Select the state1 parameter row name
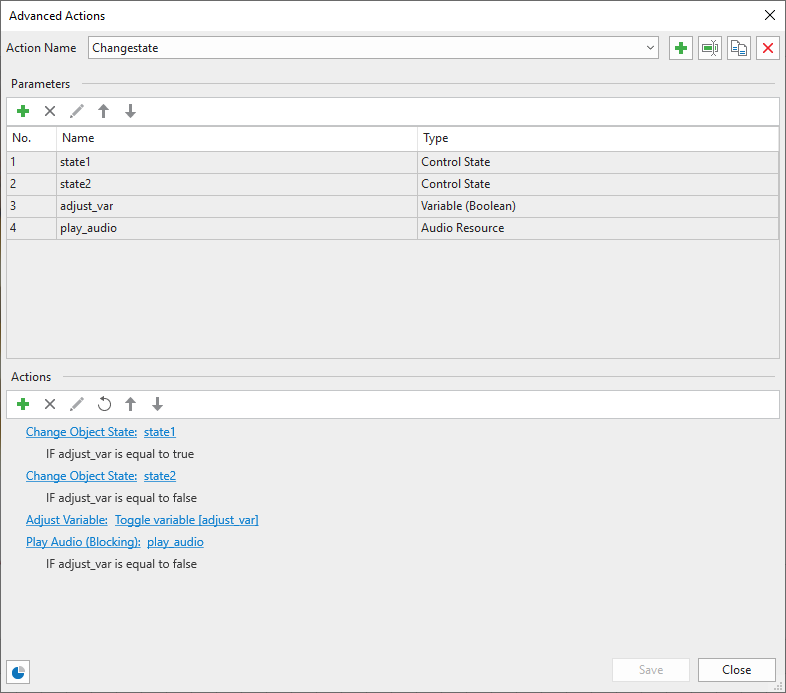 pos(237,162)
